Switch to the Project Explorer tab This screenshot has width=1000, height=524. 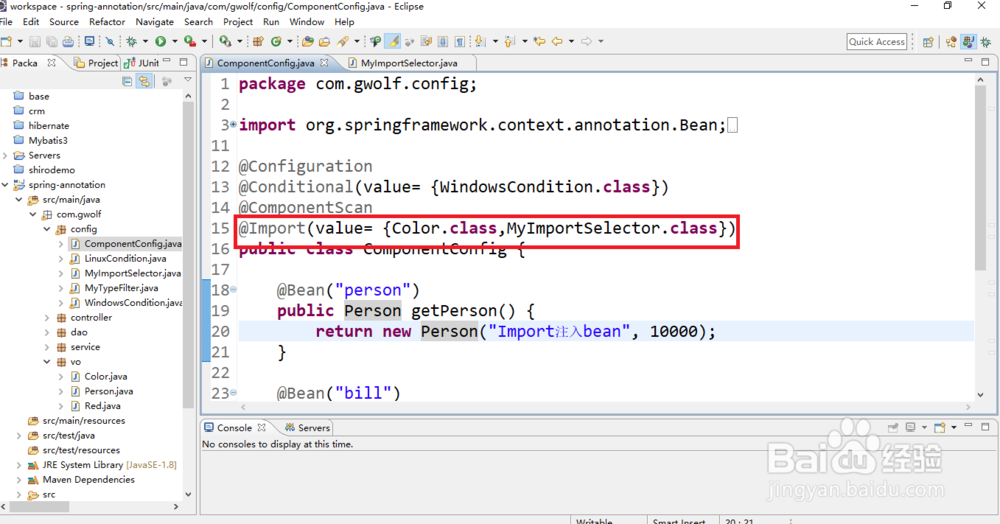(x=96, y=63)
